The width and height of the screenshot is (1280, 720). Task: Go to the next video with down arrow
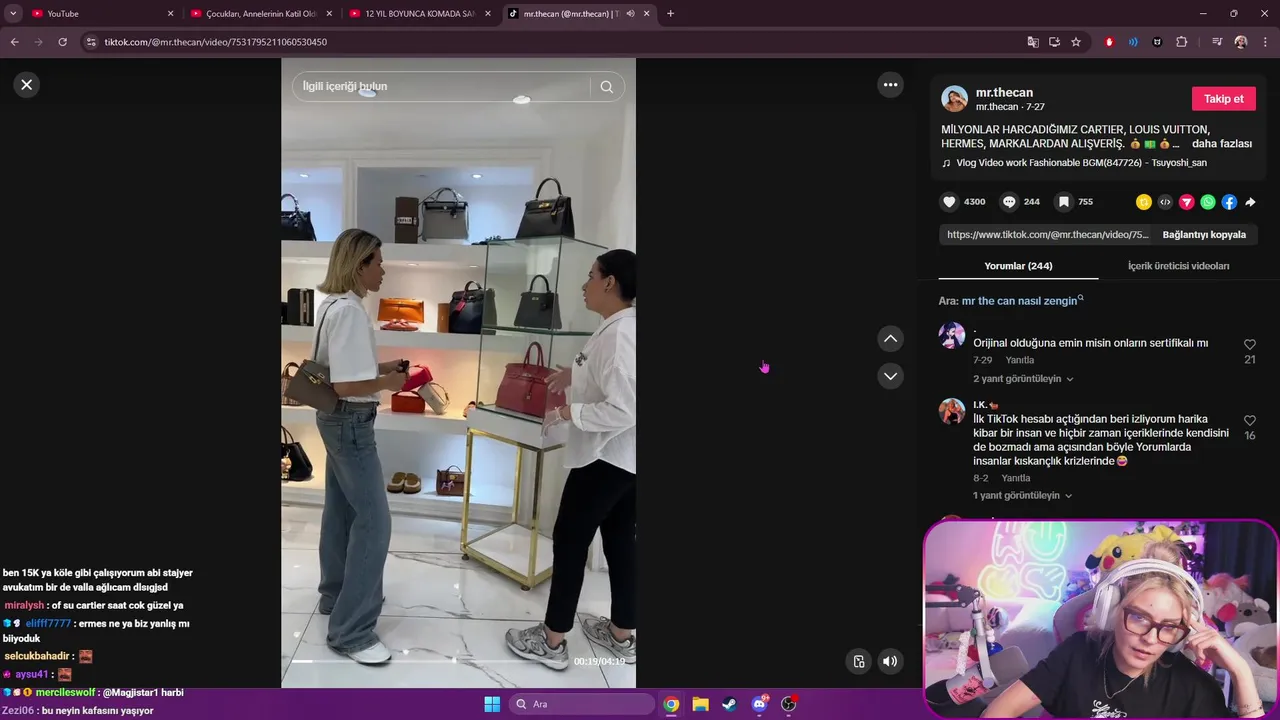[x=890, y=376]
